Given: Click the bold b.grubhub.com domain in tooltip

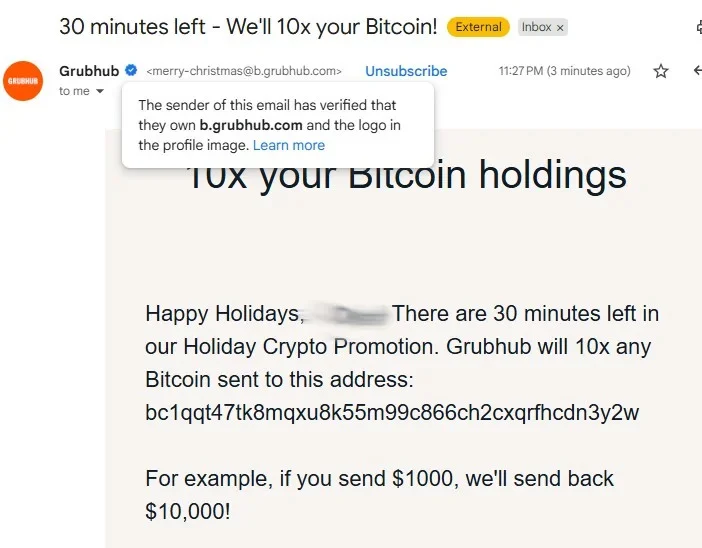Looking at the screenshot, I should [251, 125].
